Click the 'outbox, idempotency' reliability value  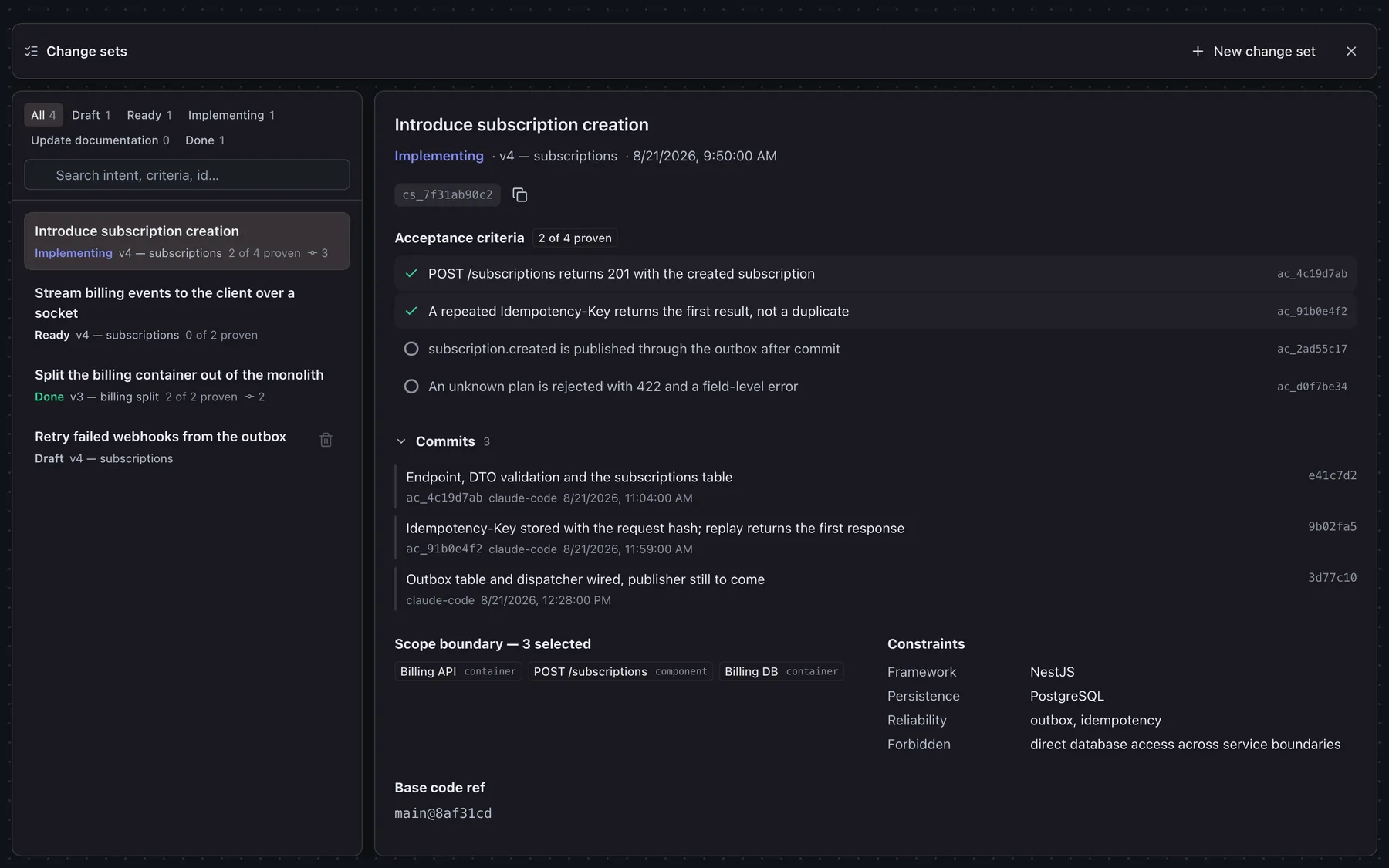click(x=1096, y=720)
